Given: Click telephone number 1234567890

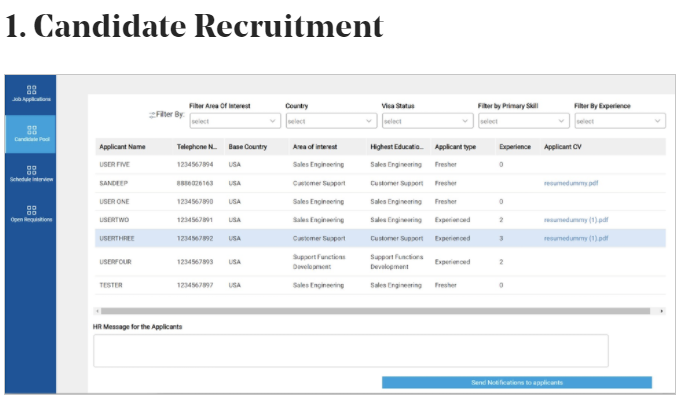Looking at the screenshot, I should [195, 201].
